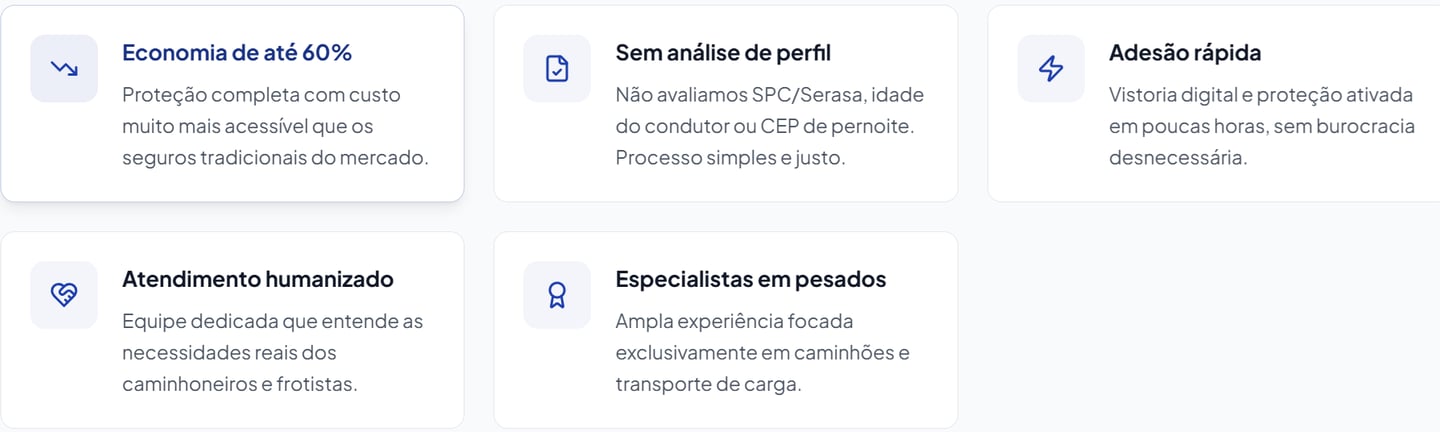Click the 'Especialistas em pesados' title
This screenshot has width=1440, height=432.
pos(751,279)
